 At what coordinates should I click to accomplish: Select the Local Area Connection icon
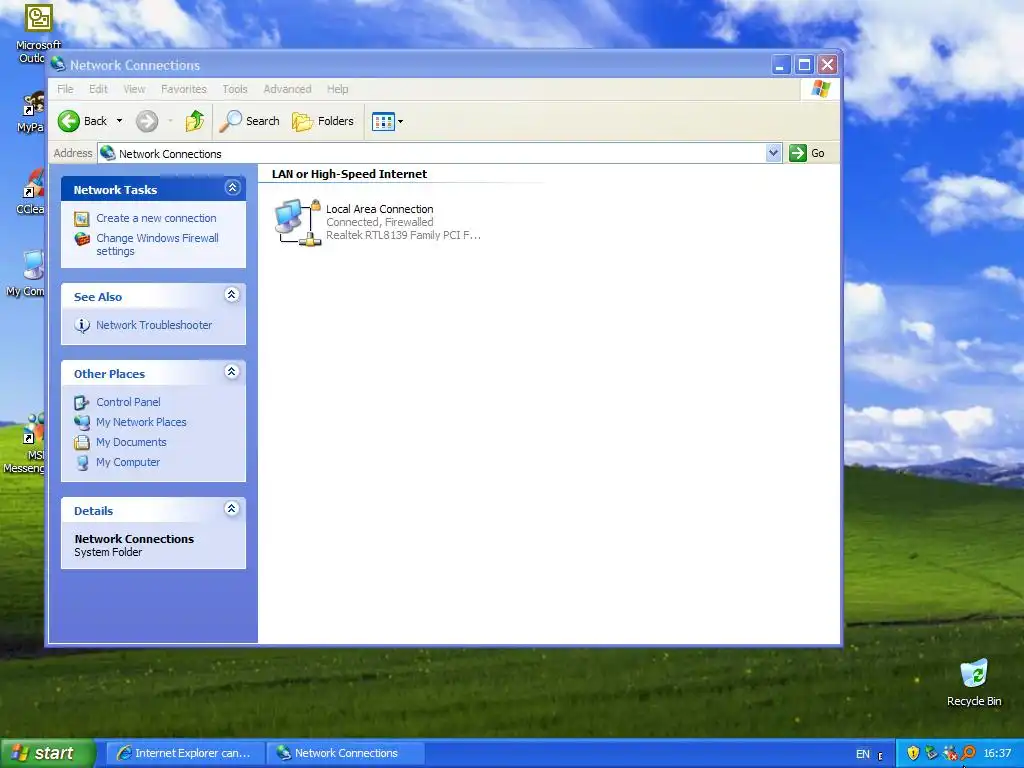click(x=298, y=223)
